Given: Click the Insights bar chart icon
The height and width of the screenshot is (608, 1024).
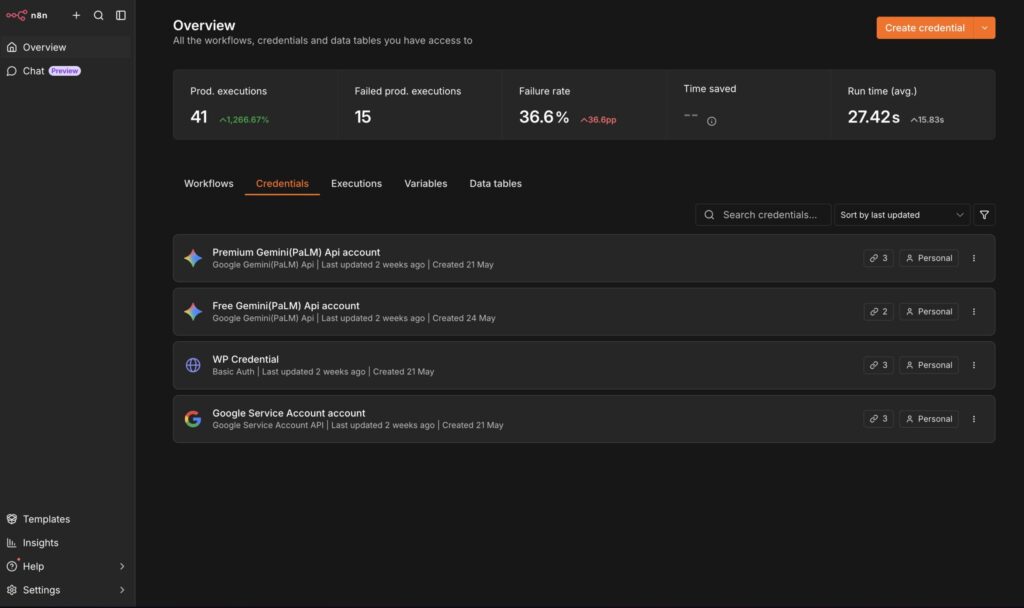Looking at the screenshot, I should point(12,543).
